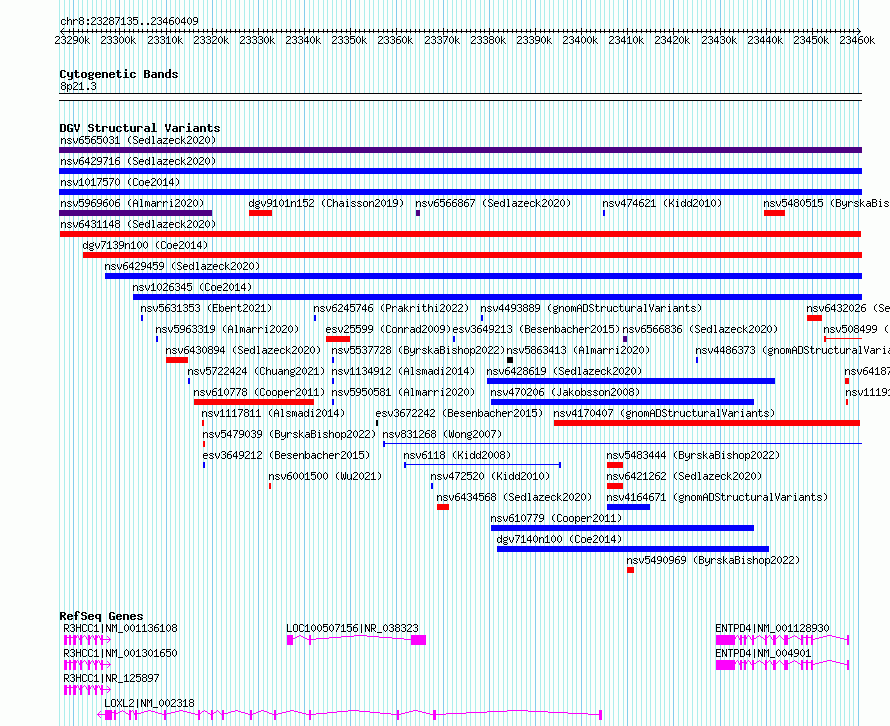Click the DGV Structural Variants track title
This screenshot has width=890, height=726.
pos(140,128)
